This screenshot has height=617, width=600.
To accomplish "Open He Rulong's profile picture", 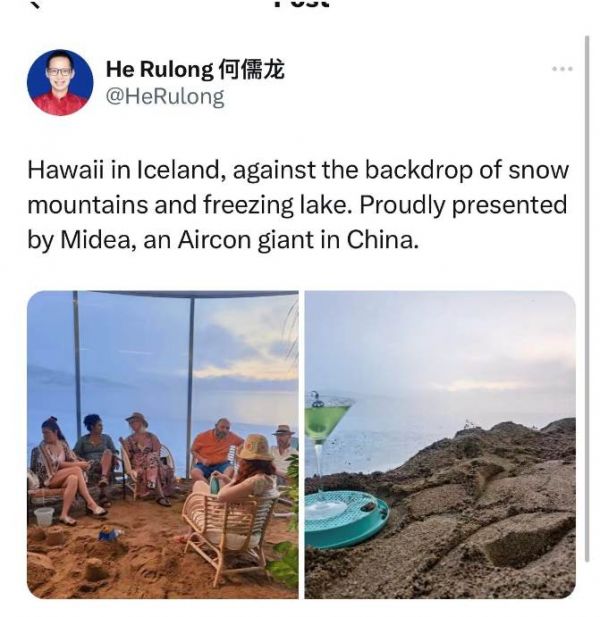I will [60, 82].
